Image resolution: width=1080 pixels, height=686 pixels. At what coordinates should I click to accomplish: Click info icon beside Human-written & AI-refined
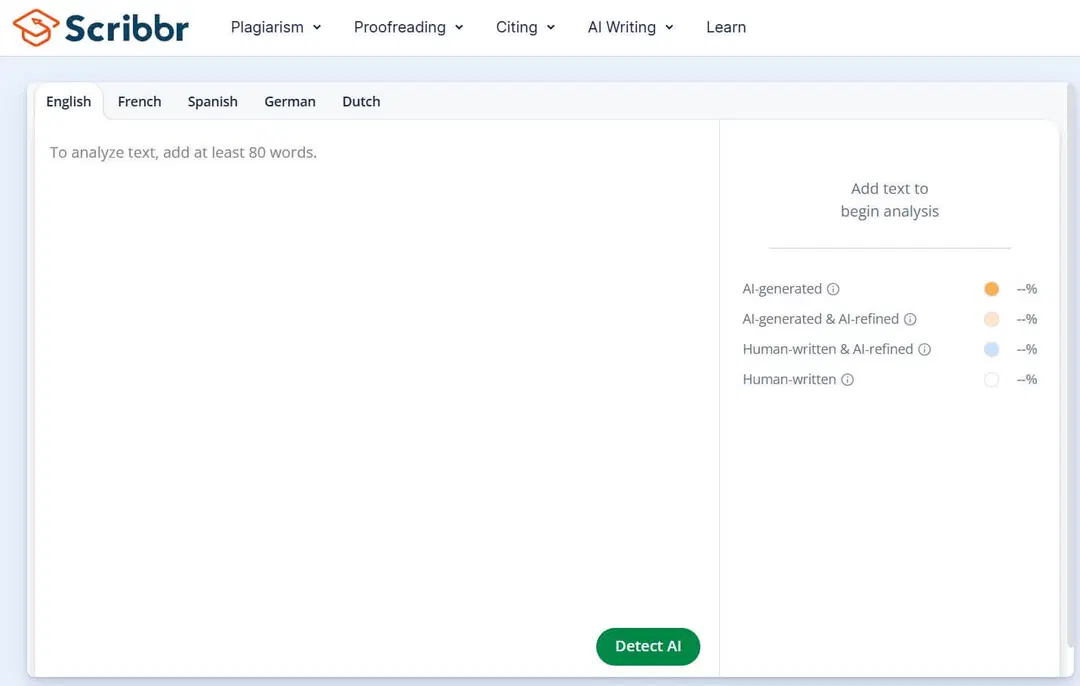click(924, 349)
